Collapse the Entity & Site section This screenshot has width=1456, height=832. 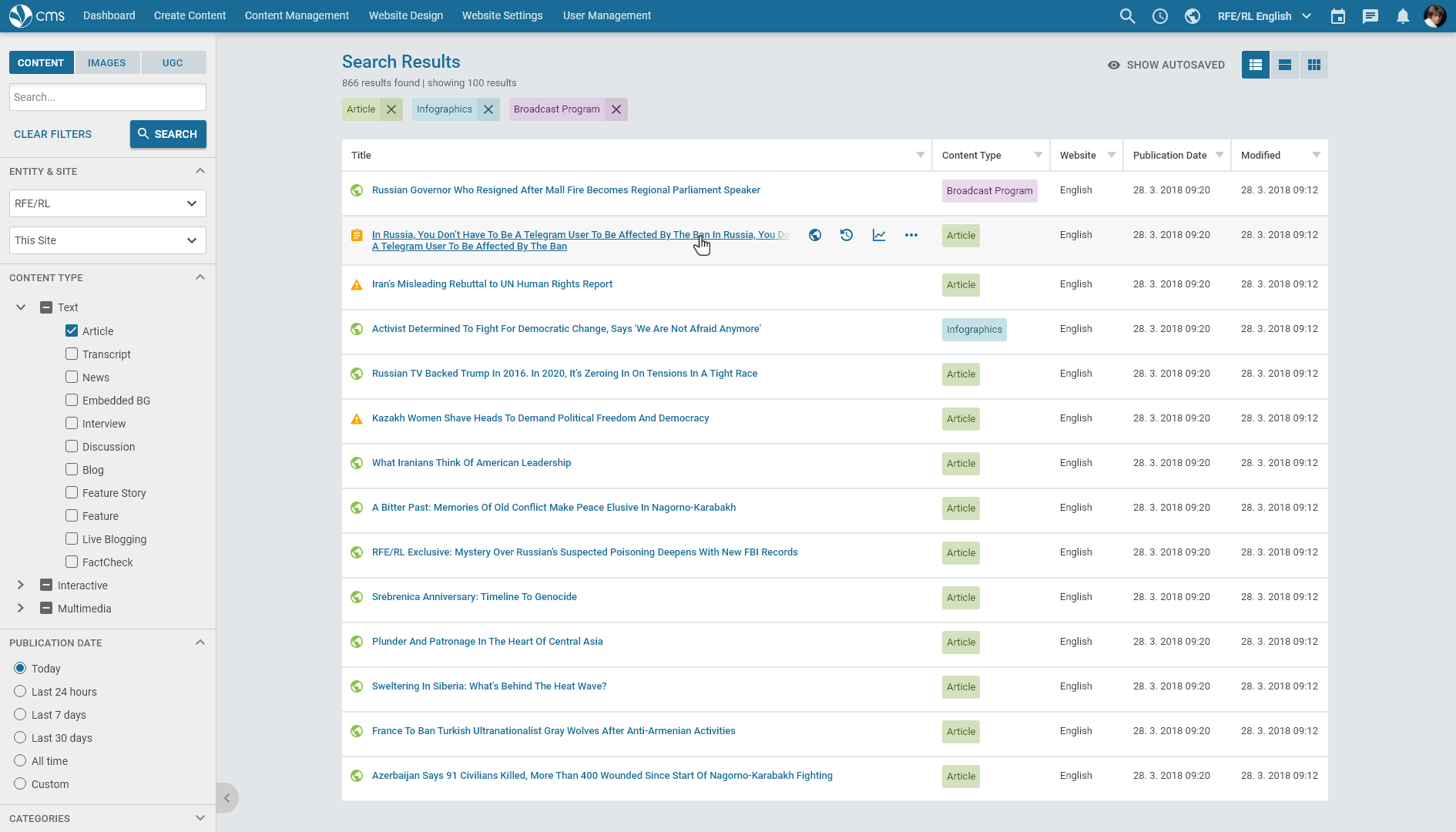click(x=200, y=171)
